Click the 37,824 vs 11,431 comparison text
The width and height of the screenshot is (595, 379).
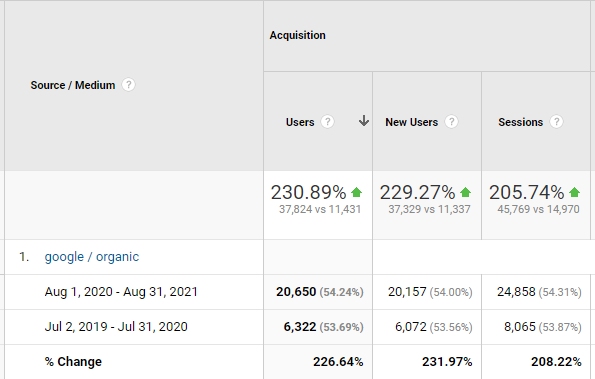[320, 209]
